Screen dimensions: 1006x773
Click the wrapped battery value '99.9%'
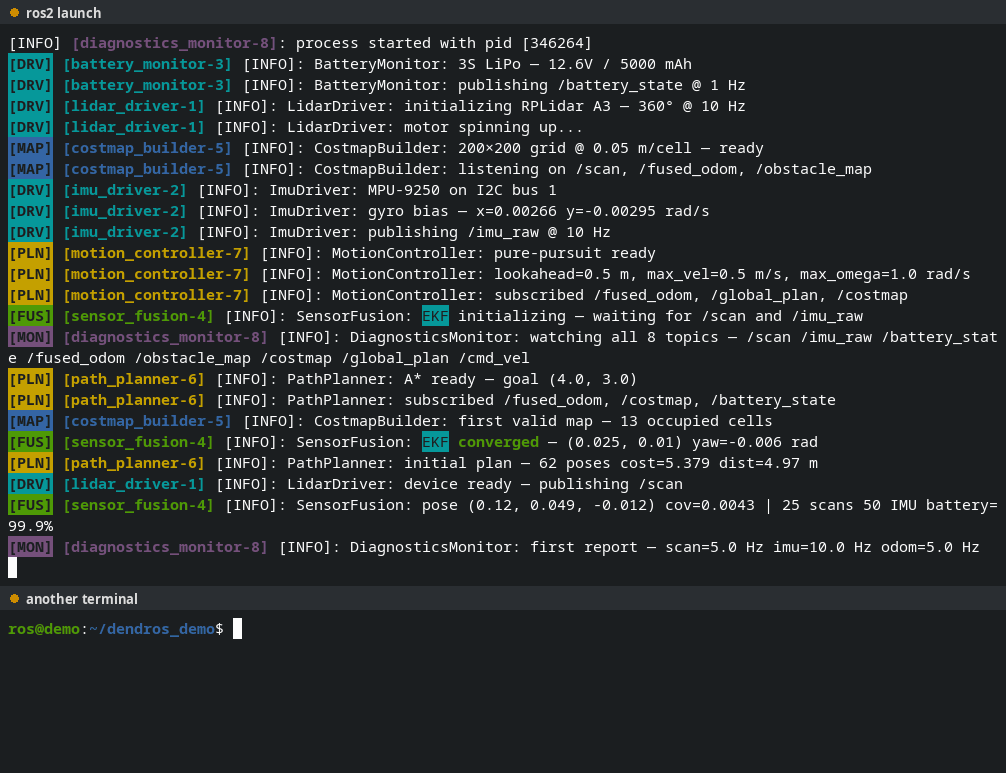pyautogui.click(x=31, y=526)
